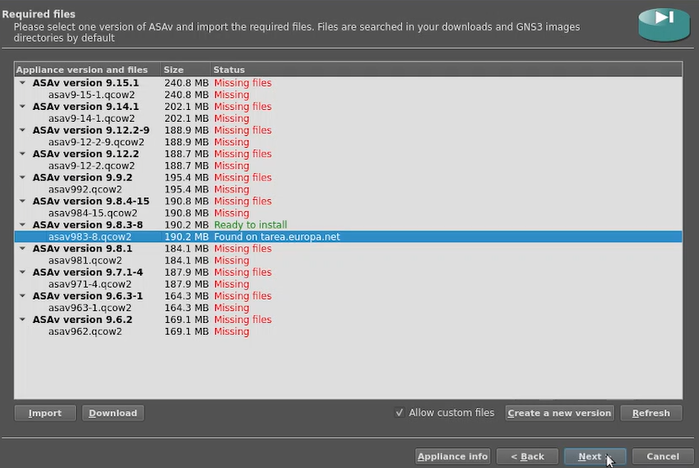This screenshot has height=468, width=699.
Task: Sort by the Status column header
Action: click(x=446, y=70)
